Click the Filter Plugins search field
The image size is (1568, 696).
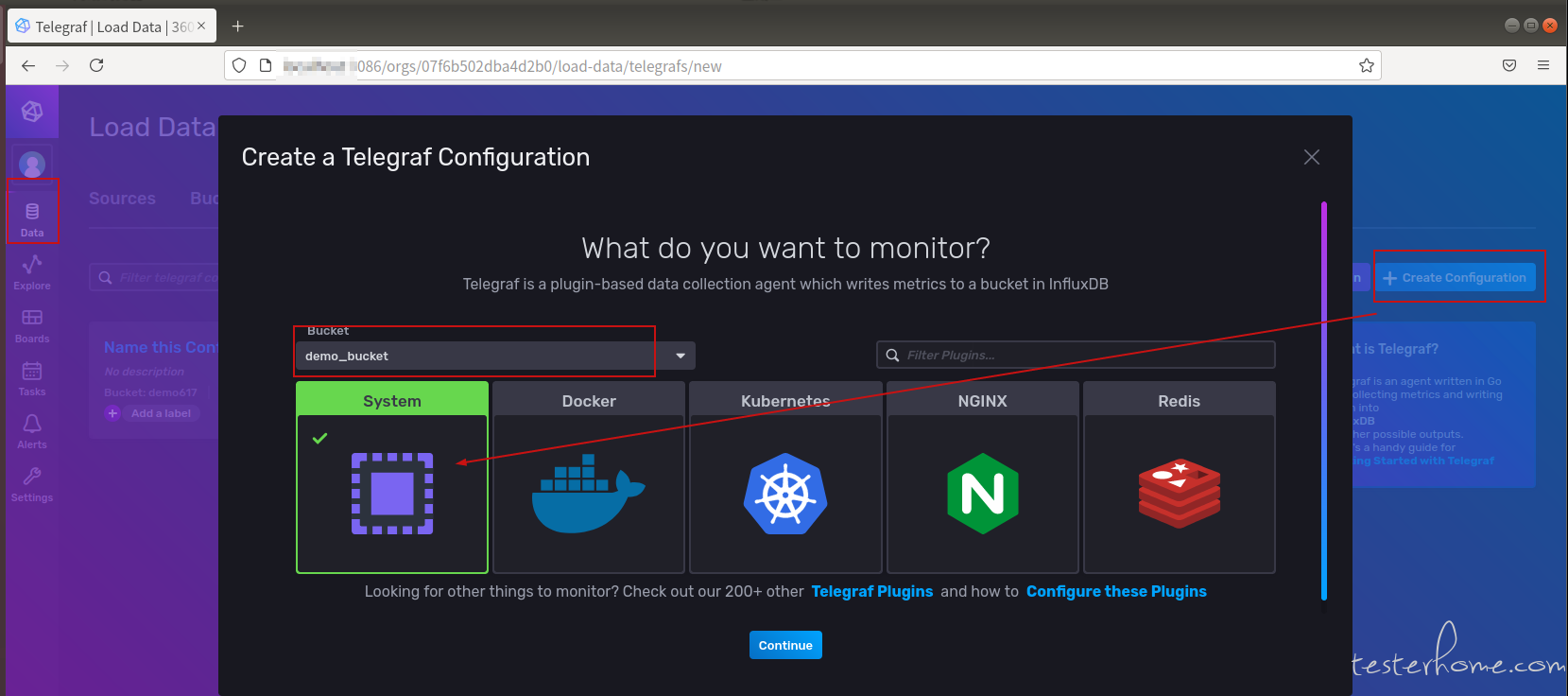tap(1076, 355)
